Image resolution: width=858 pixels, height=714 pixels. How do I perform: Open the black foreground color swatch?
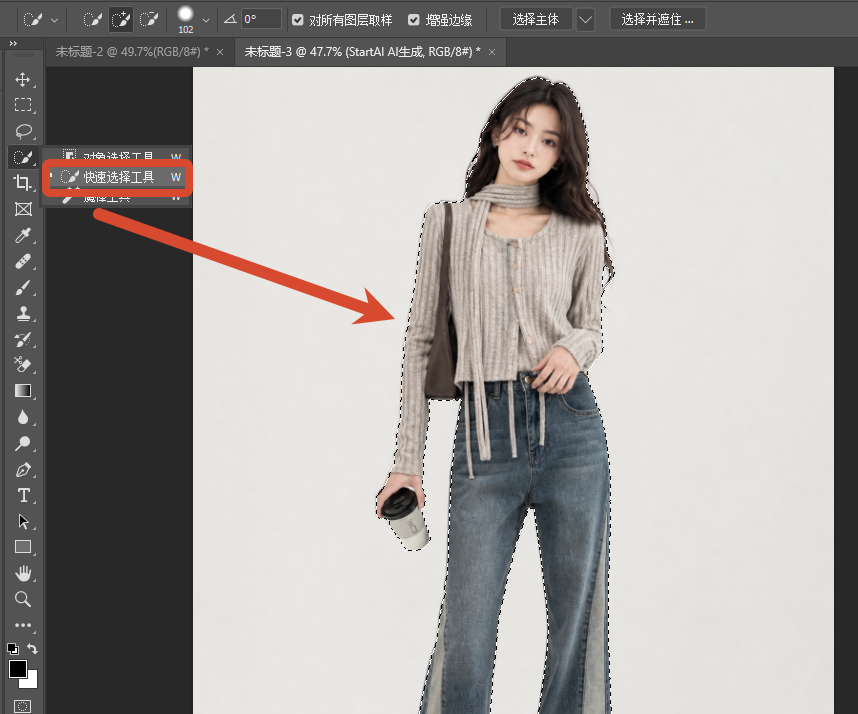(16, 668)
